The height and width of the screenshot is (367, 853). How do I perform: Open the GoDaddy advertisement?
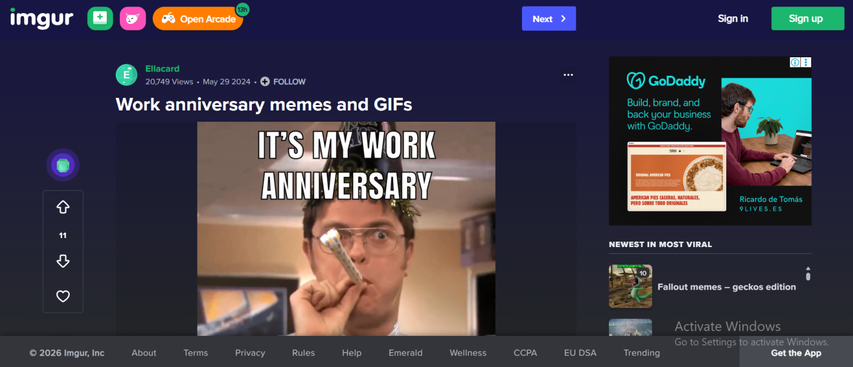tap(710, 141)
